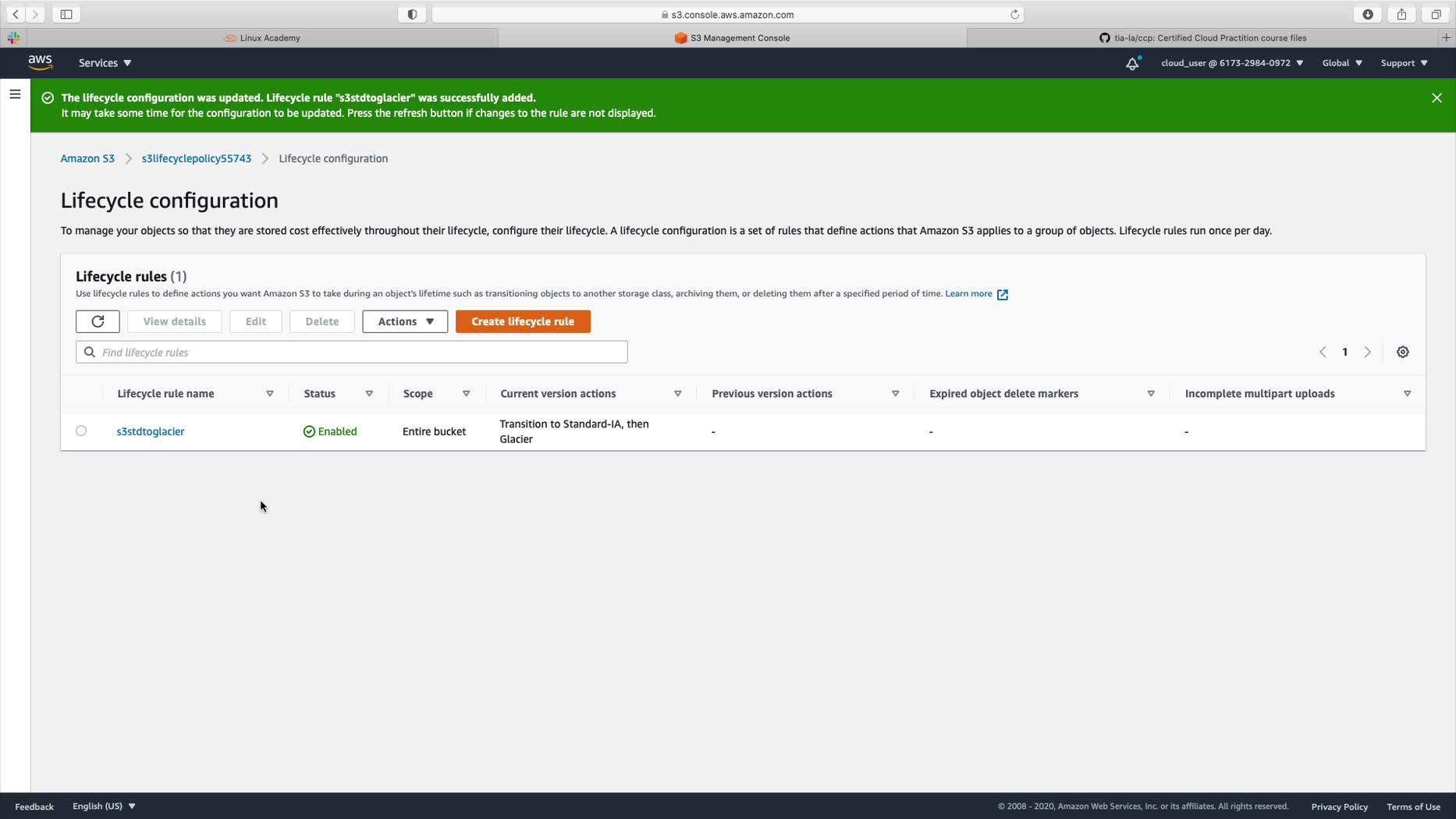This screenshot has height=819, width=1456.
Task: Go to Amazon S3 breadcrumb
Action: point(87,158)
